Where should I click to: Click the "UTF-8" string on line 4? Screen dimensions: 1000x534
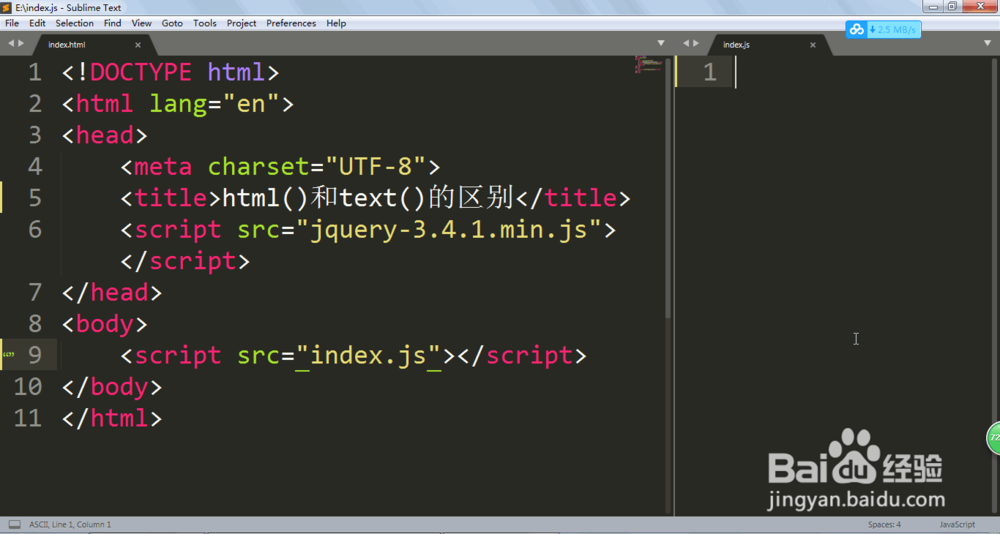375,167
